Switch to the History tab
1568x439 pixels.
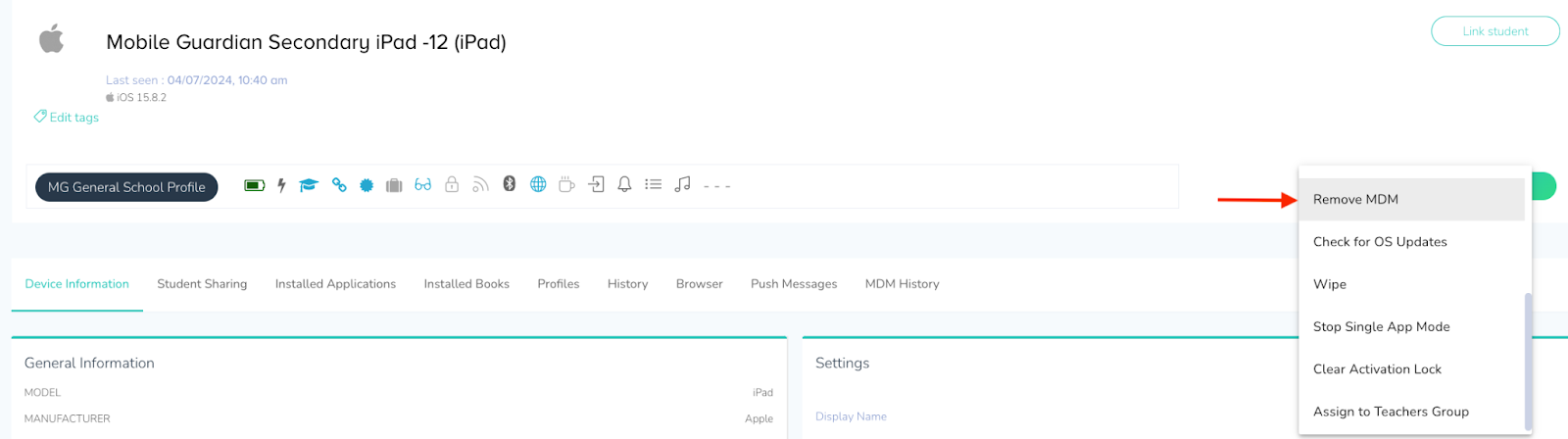627,284
